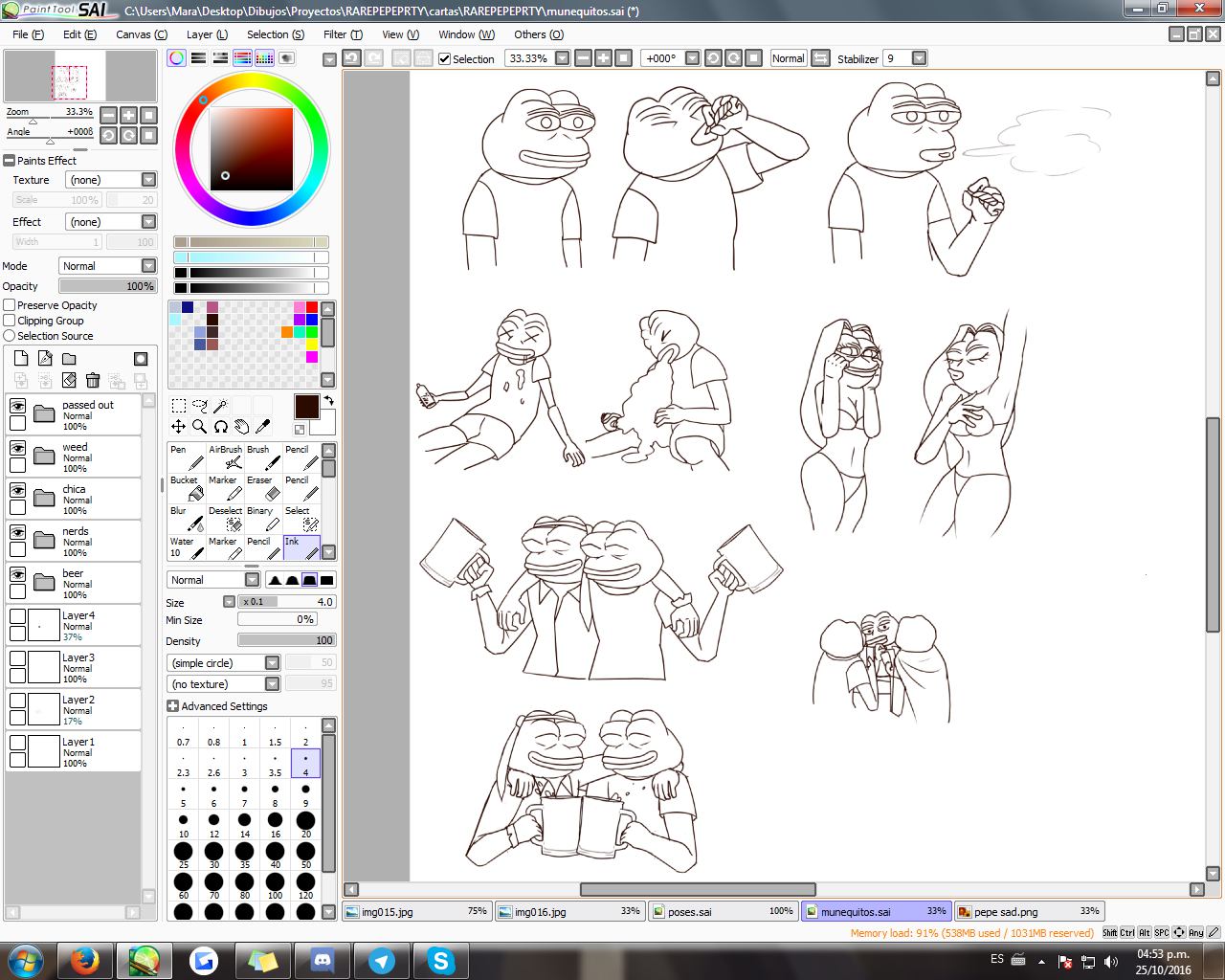This screenshot has width=1225, height=980.
Task: Open Skype from the taskbar
Action: (440, 960)
